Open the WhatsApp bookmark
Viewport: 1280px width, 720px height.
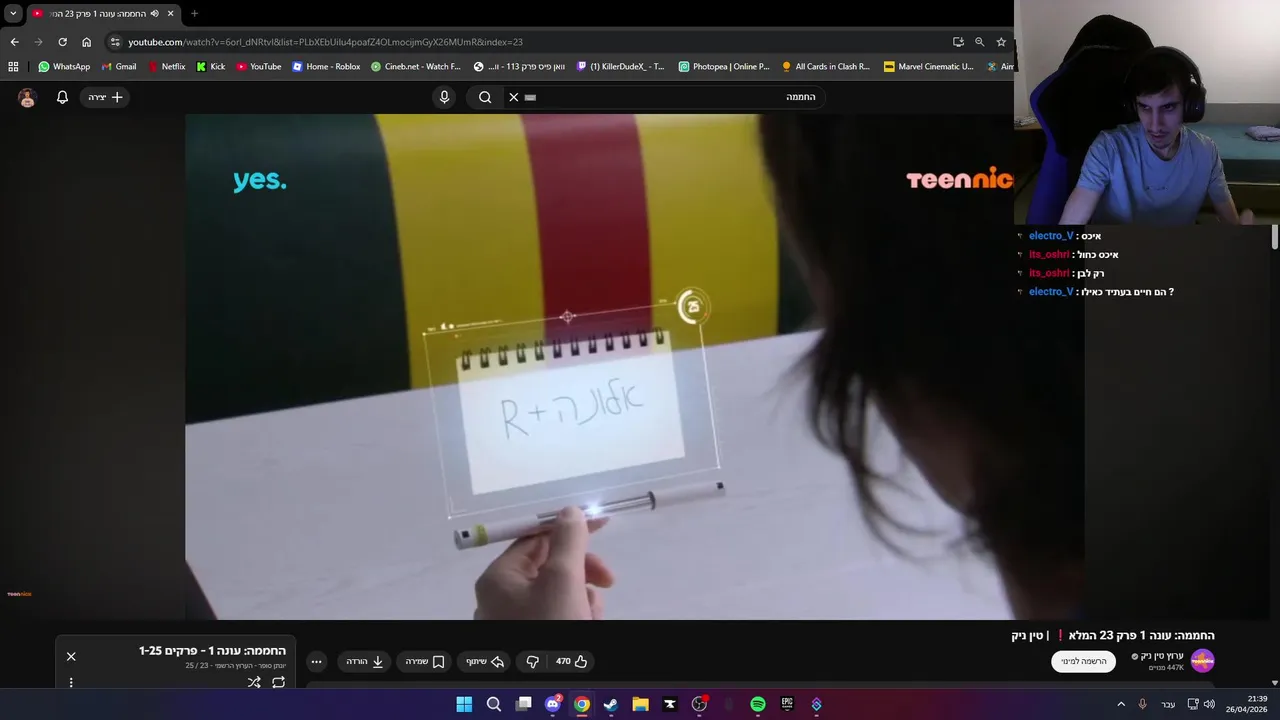point(64,67)
